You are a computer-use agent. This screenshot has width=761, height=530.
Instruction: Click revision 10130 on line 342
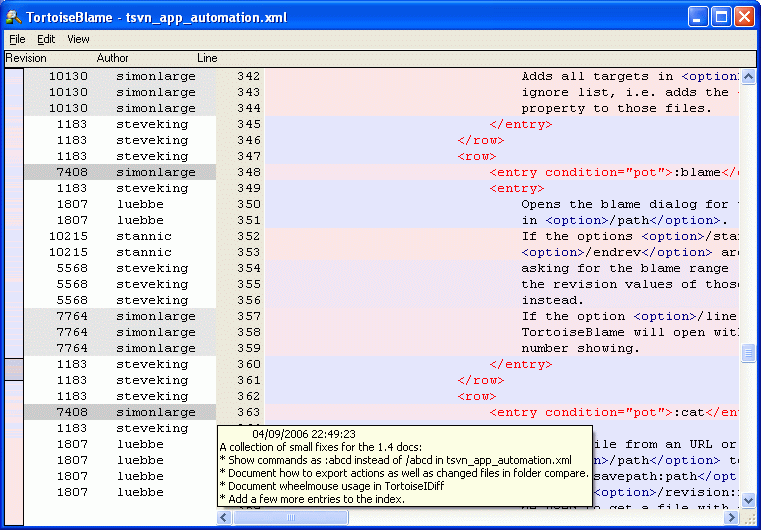click(x=68, y=76)
